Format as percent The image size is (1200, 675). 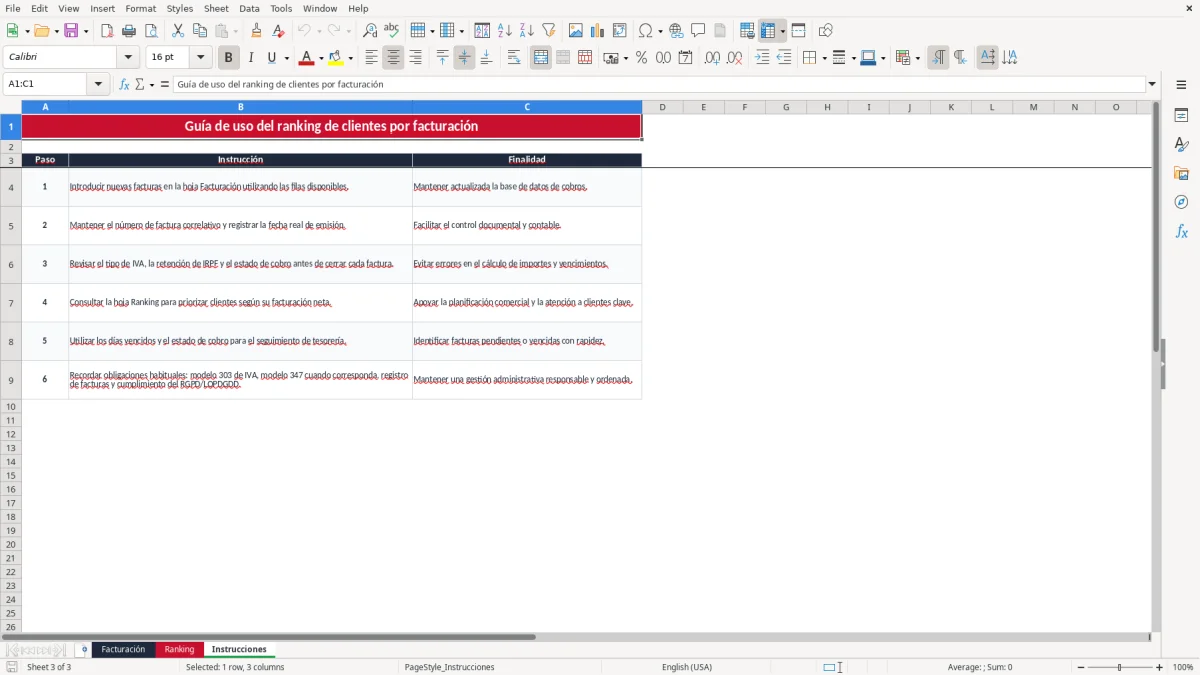(x=641, y=58)
